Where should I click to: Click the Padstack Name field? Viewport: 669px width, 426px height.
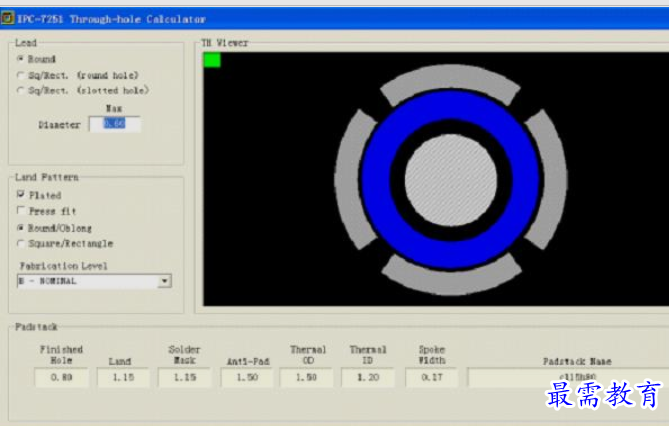point(568,377)
